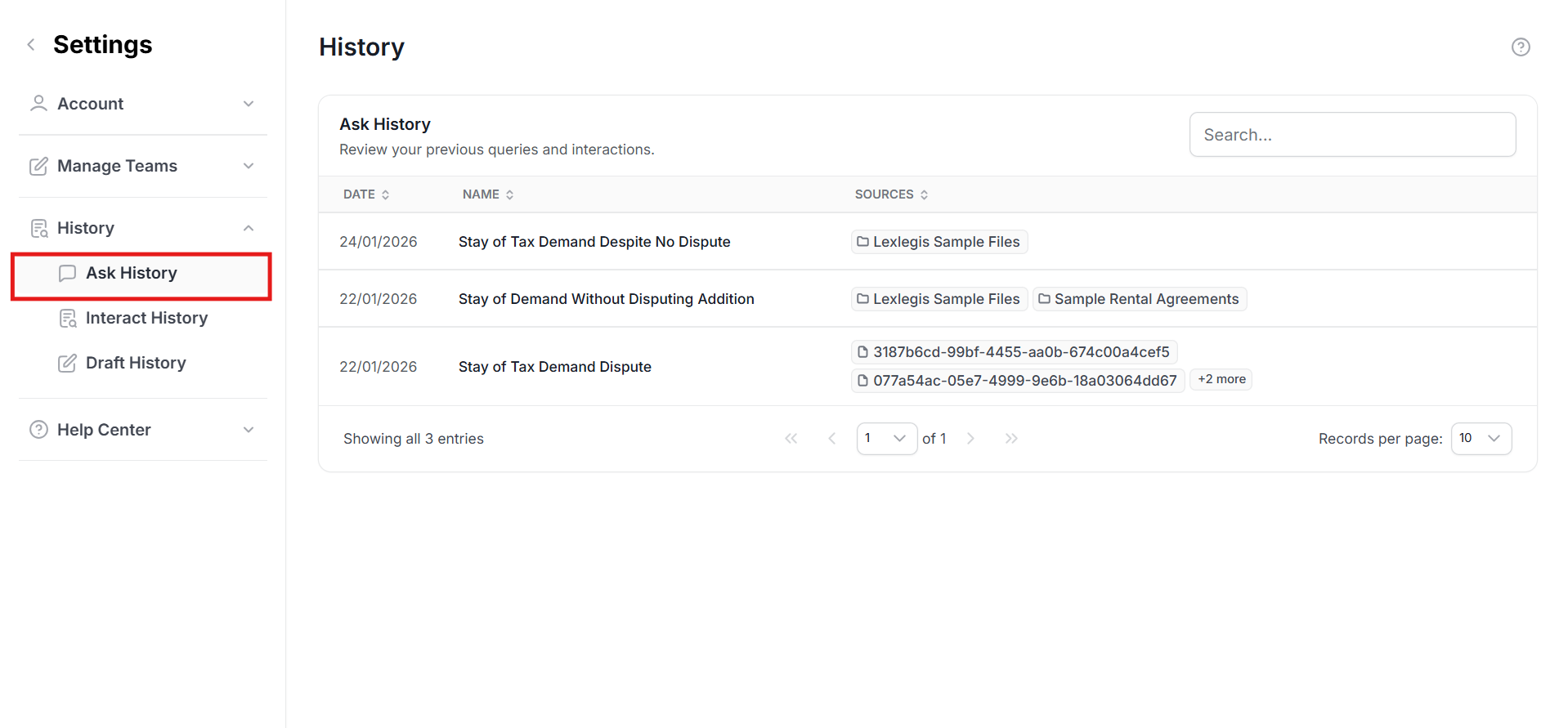Viewport: 1568px width, 728px height.
Task: Open "Stay of Tax Demand Despite No Dispute" entry
Action: click(594, 242)
